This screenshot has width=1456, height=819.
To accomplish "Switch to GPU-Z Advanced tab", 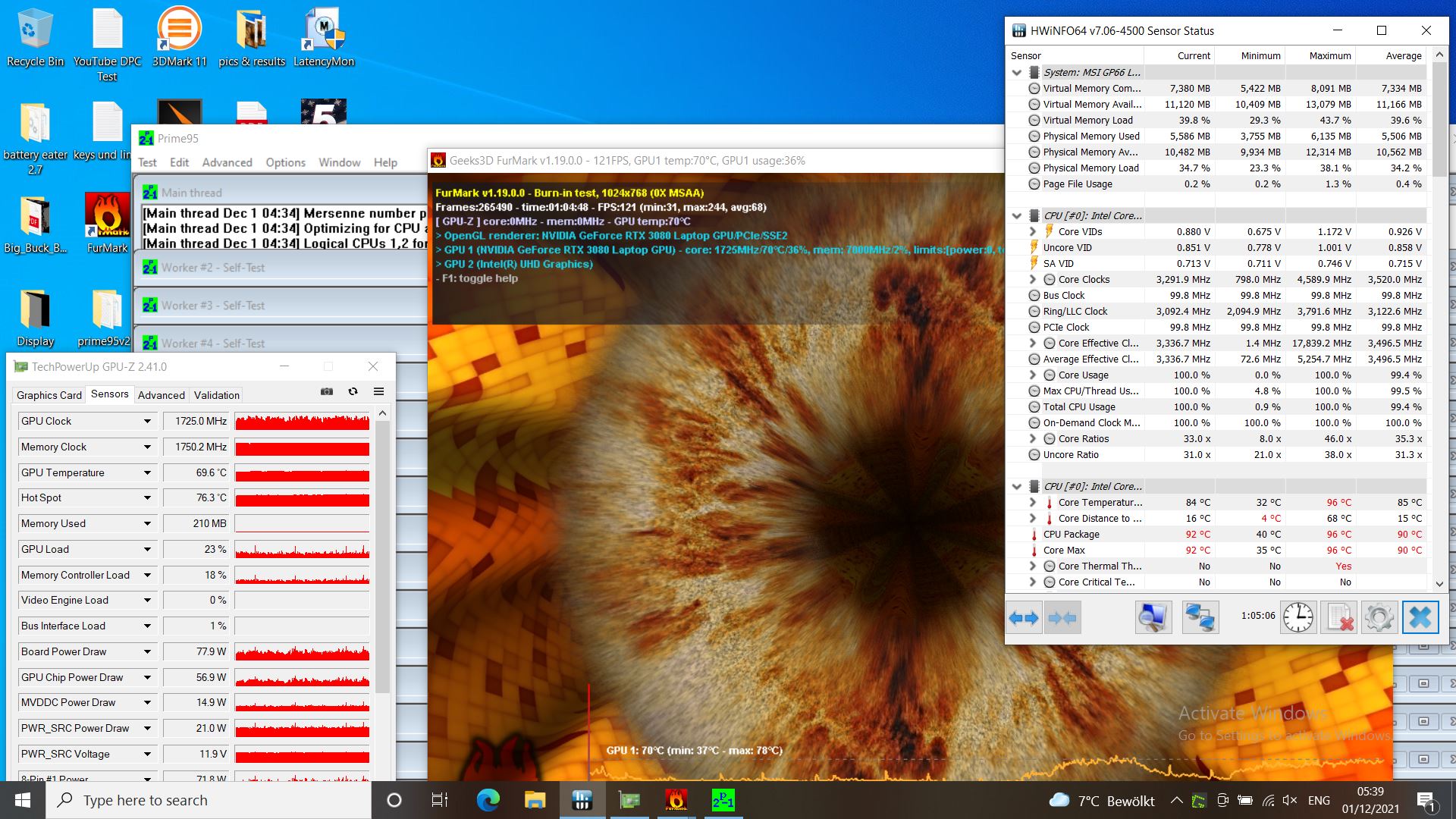I will tap(161, 395).
